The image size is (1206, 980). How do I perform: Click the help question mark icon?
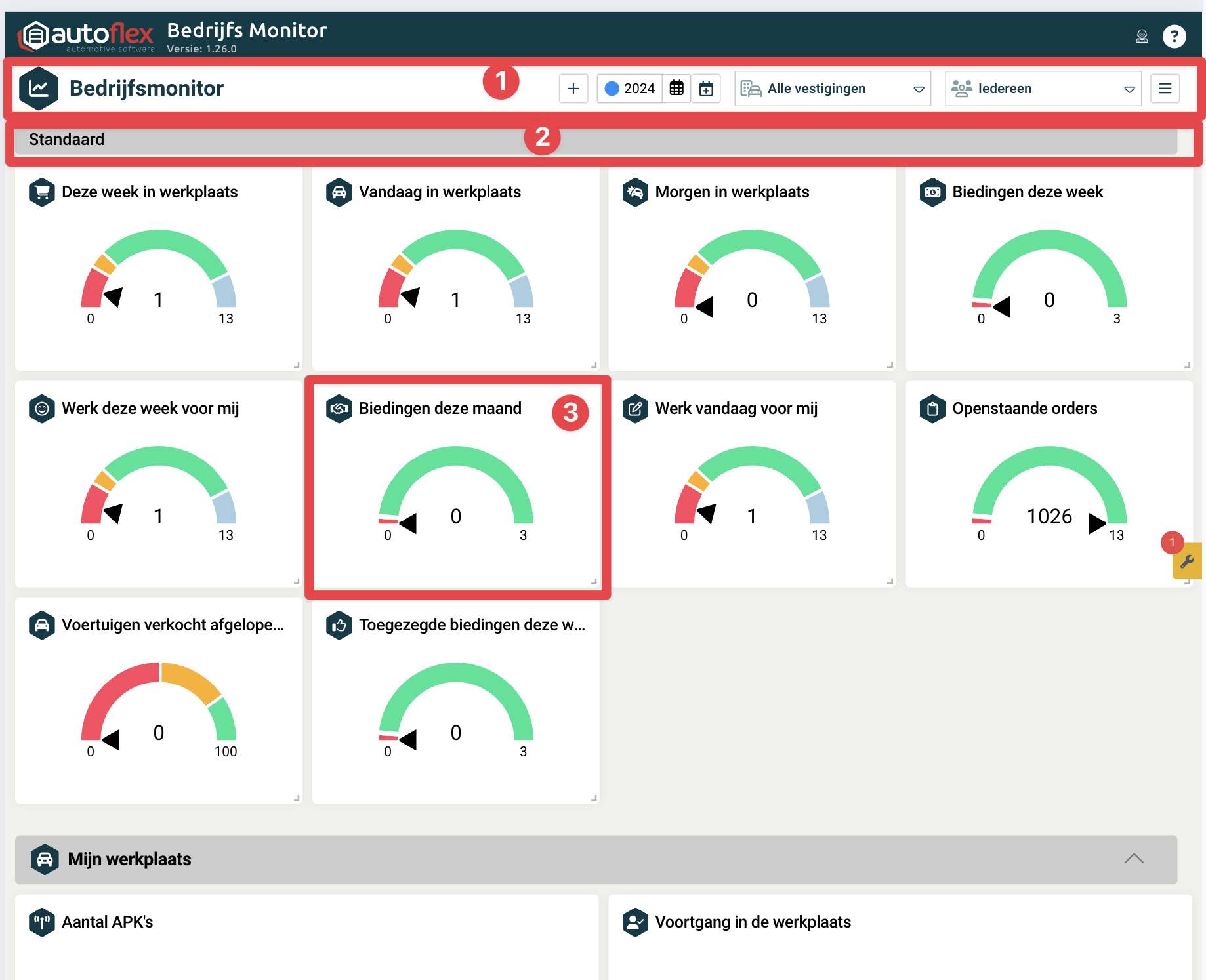(1174, 36)
